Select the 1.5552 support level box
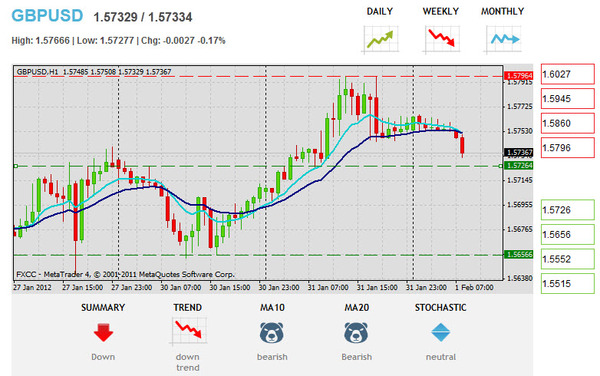Screen dimensions: 600x376 click(x=567, y=259)
